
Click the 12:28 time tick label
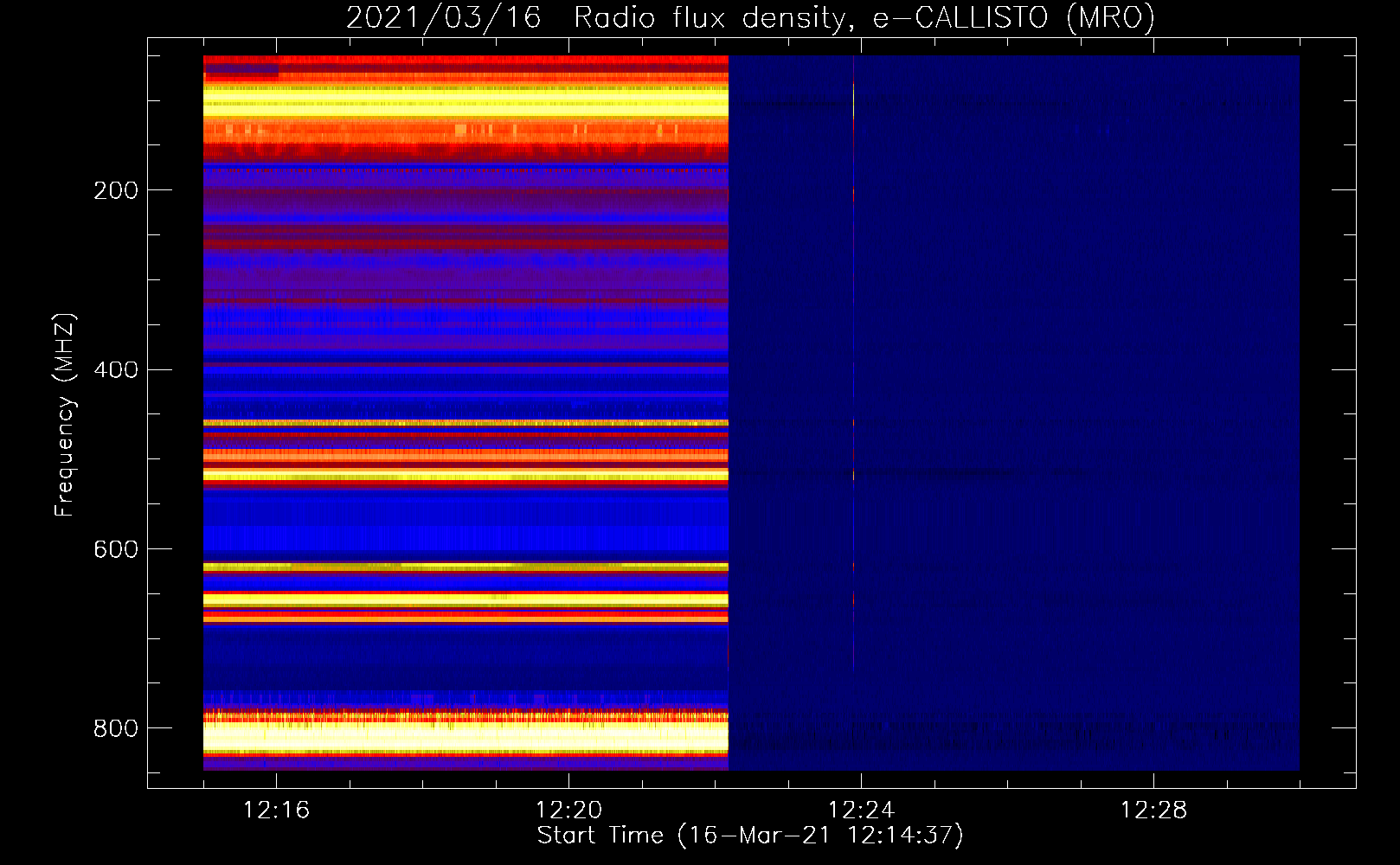click(x=1153, y=811)
